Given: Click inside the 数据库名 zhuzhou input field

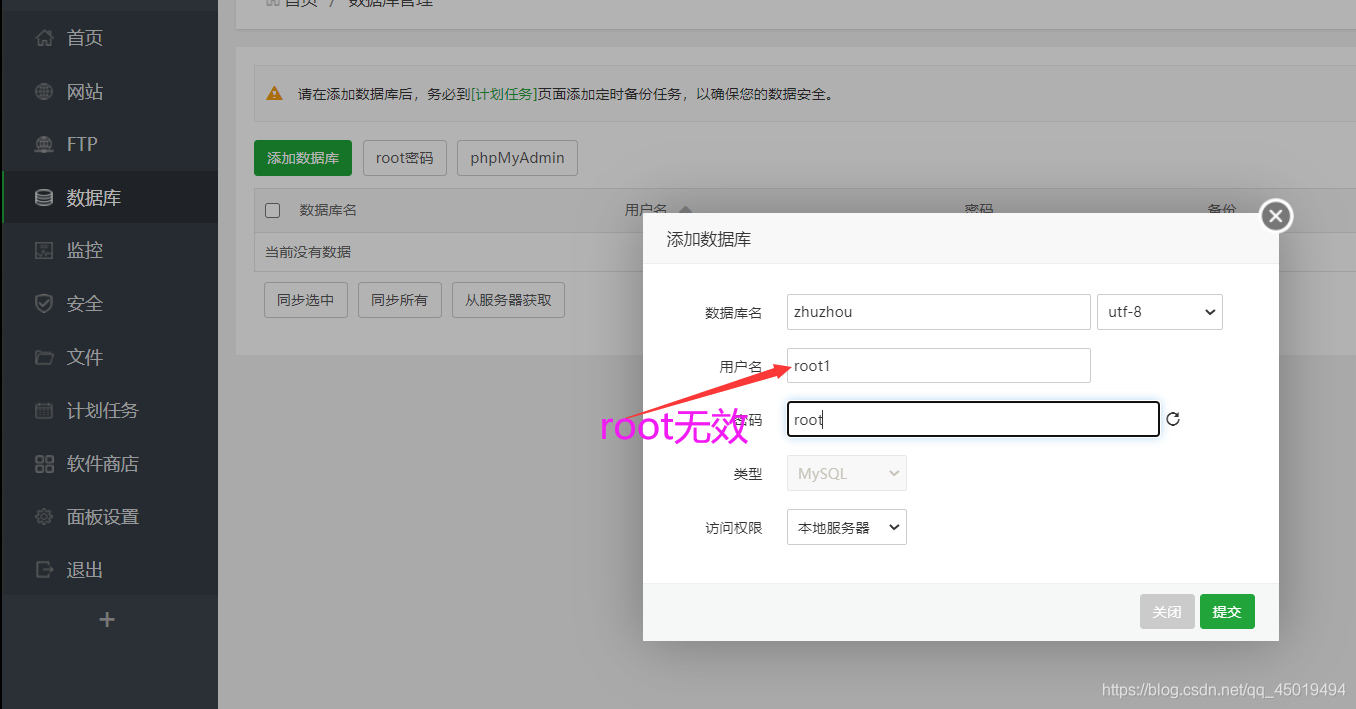Looking at the screenshot, I should (x=937, y=311).
